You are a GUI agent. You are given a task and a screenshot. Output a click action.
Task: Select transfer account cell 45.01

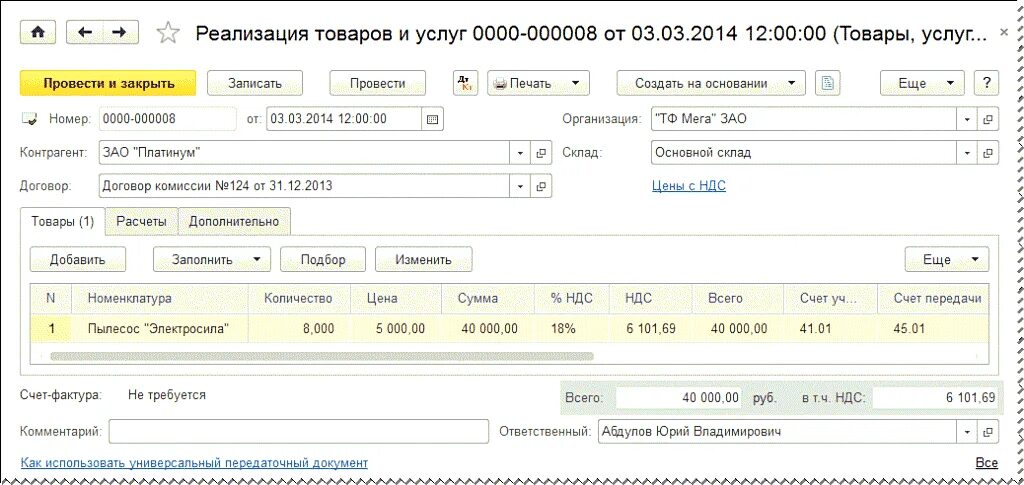click(933, 328)
